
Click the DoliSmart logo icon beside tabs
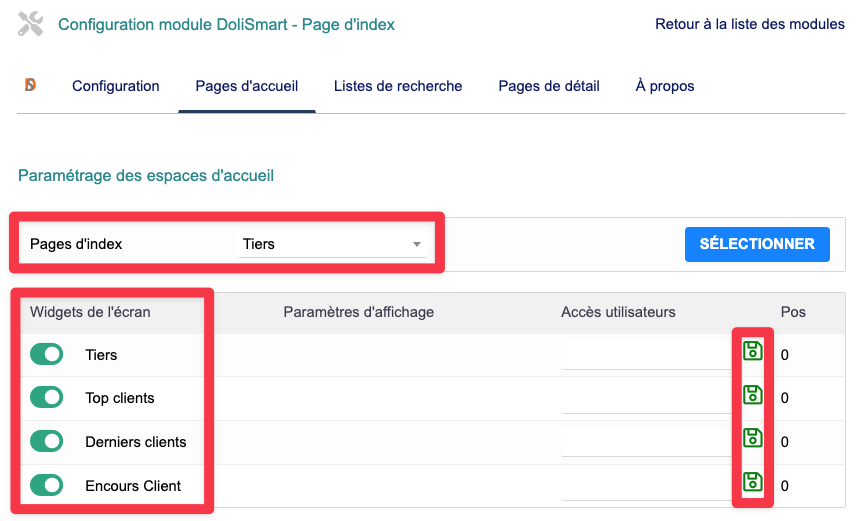(31, 86)
